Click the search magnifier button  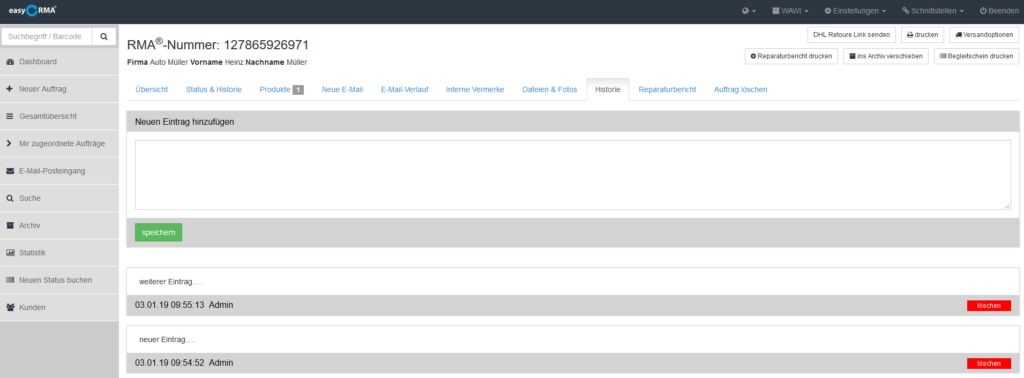point(104,37)
